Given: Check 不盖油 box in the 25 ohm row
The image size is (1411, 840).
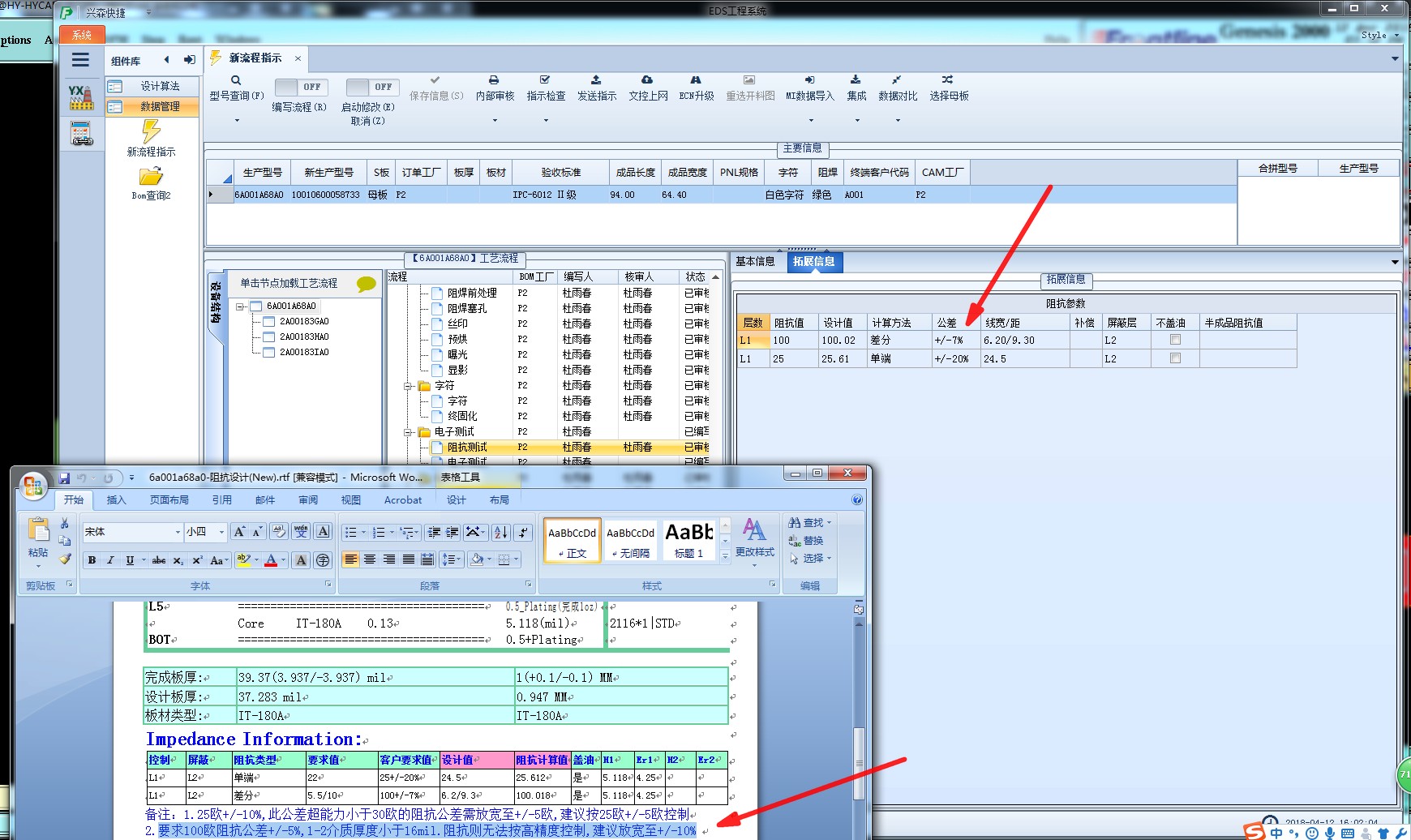Looking at the screenshot, I should [x=1175, y=358].
